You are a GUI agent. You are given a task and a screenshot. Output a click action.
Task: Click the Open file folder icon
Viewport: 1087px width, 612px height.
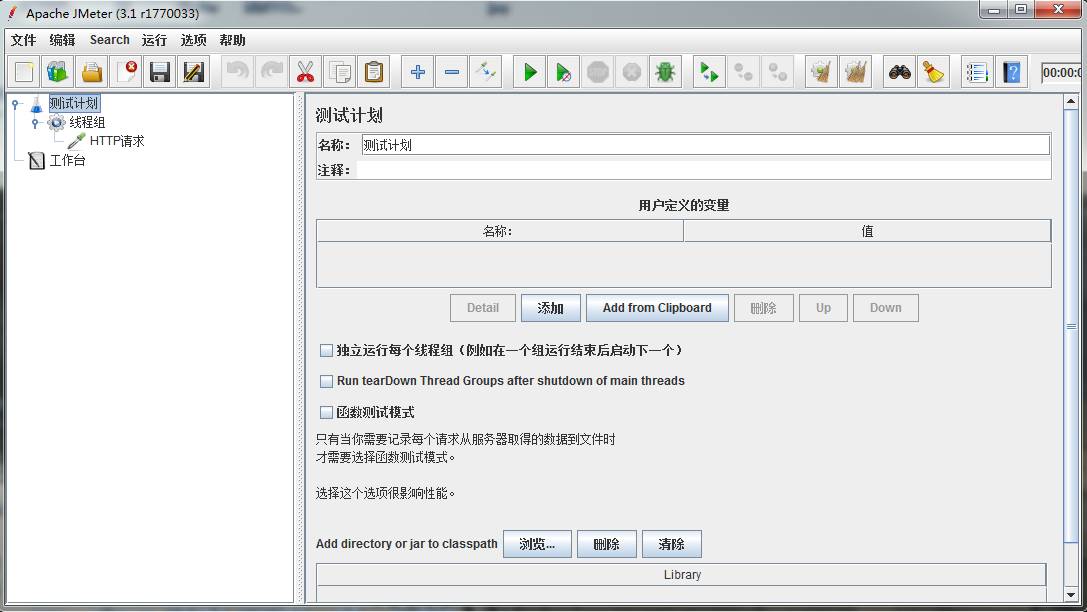(x=92, y=72)
